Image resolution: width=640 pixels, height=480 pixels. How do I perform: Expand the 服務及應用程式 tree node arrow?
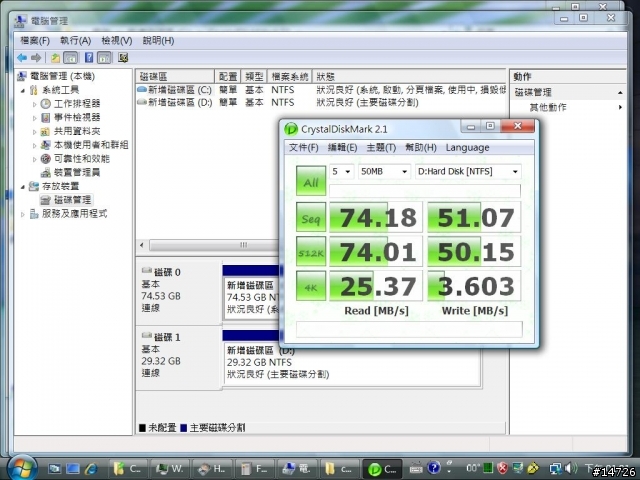click(x=23, y=214)
